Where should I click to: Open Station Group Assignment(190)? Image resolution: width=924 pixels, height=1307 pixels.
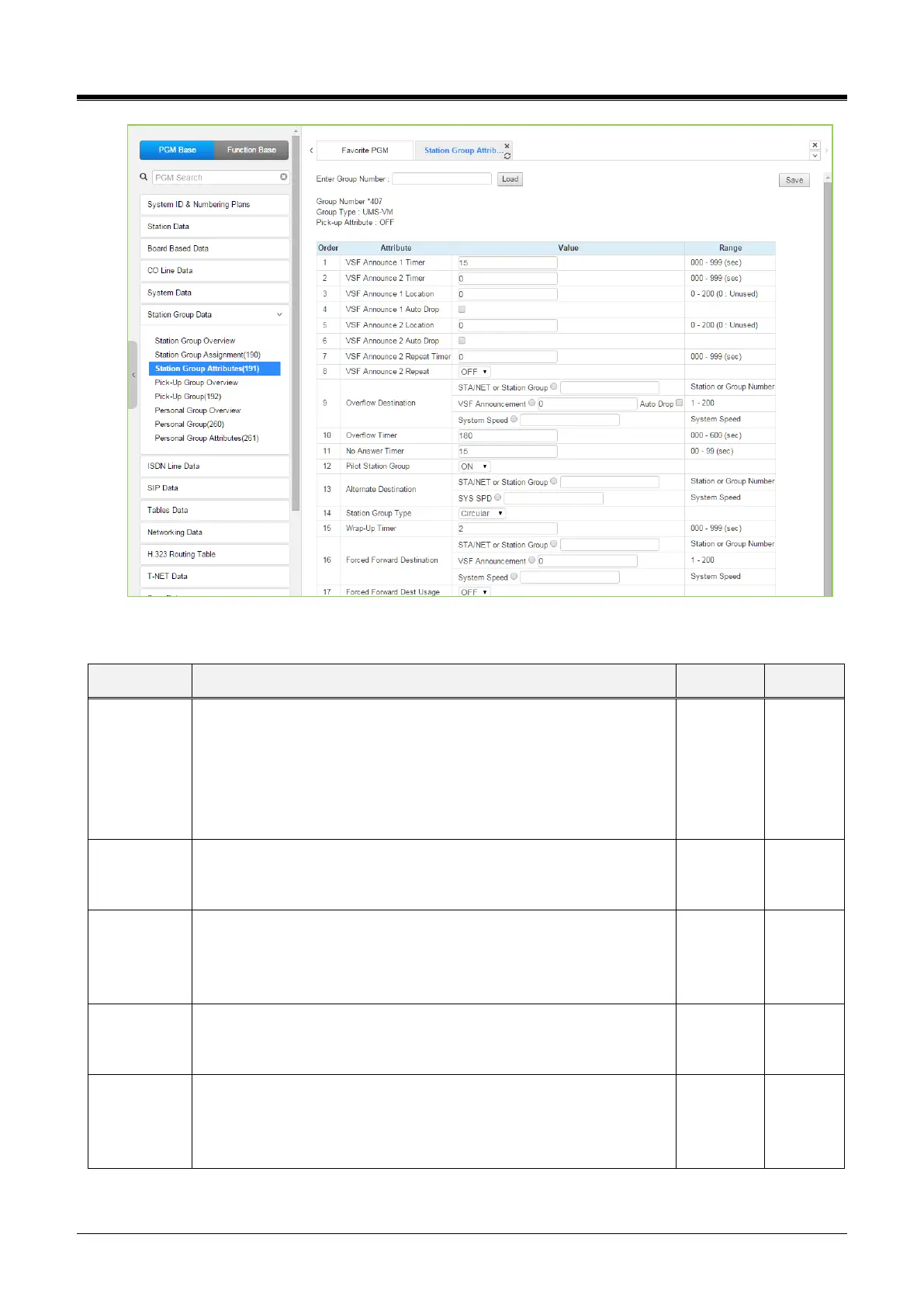[207, 355]
